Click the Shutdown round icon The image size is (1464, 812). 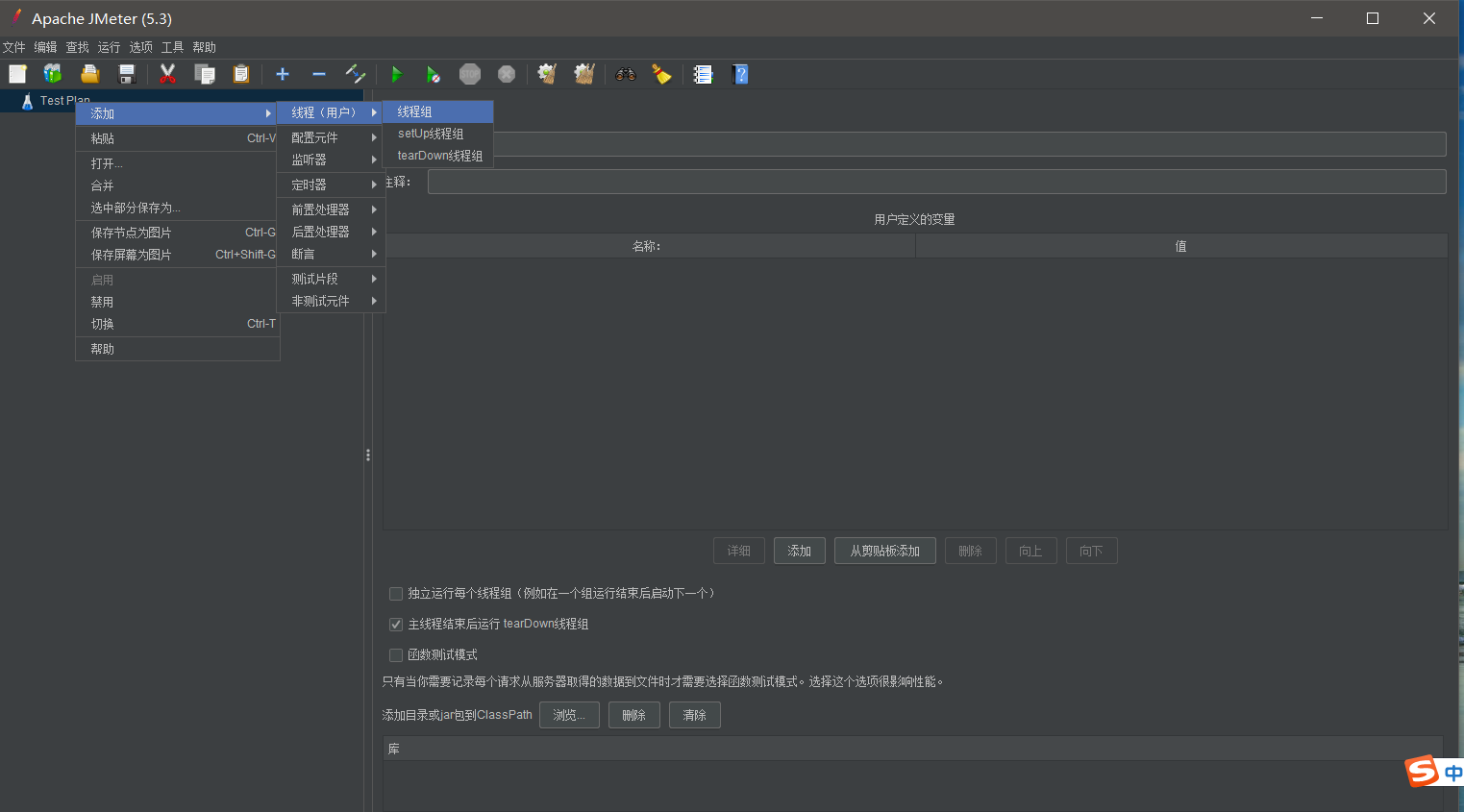tap(507, 74)
